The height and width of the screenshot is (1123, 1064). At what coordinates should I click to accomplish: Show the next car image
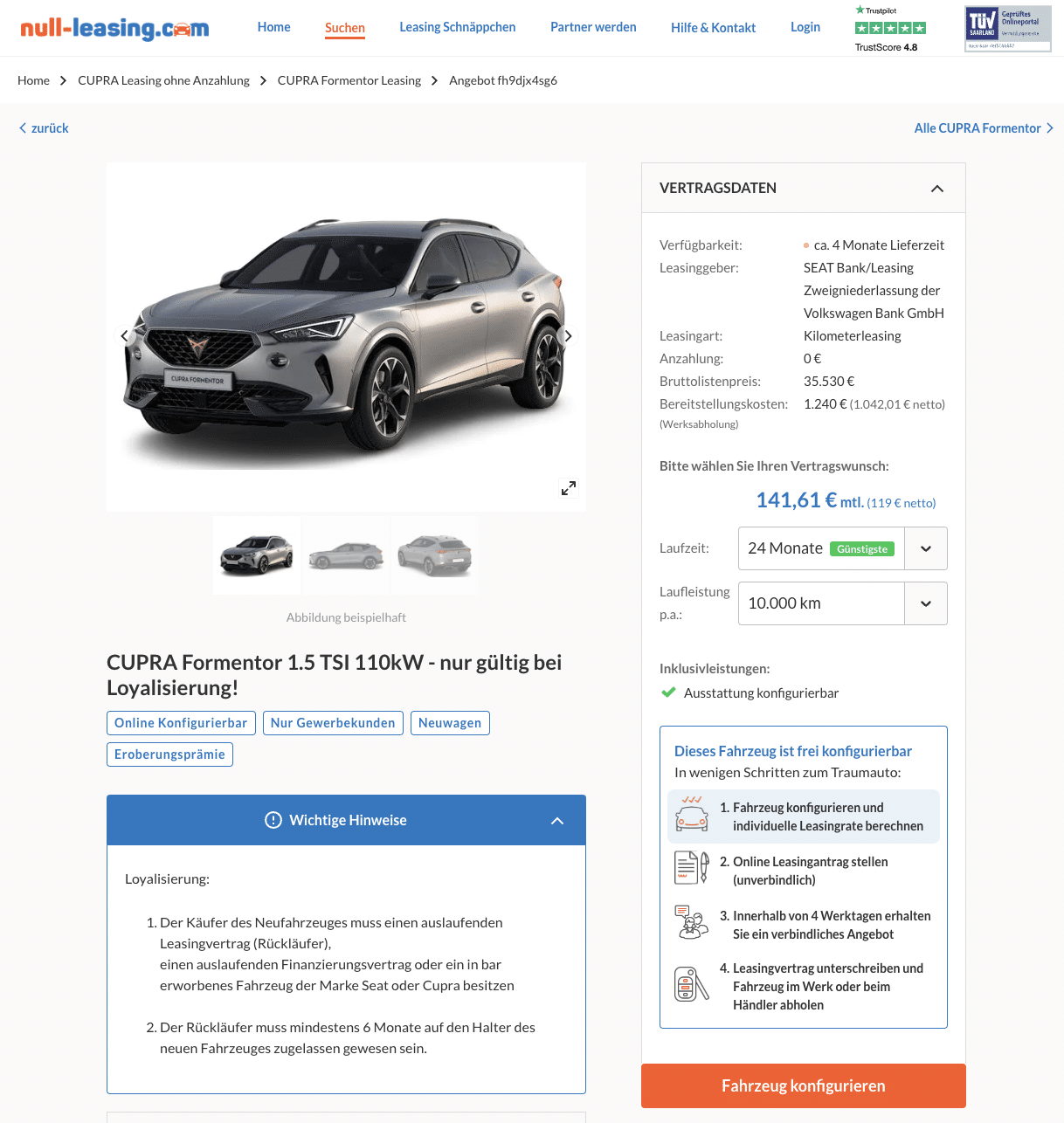point(568,335)
